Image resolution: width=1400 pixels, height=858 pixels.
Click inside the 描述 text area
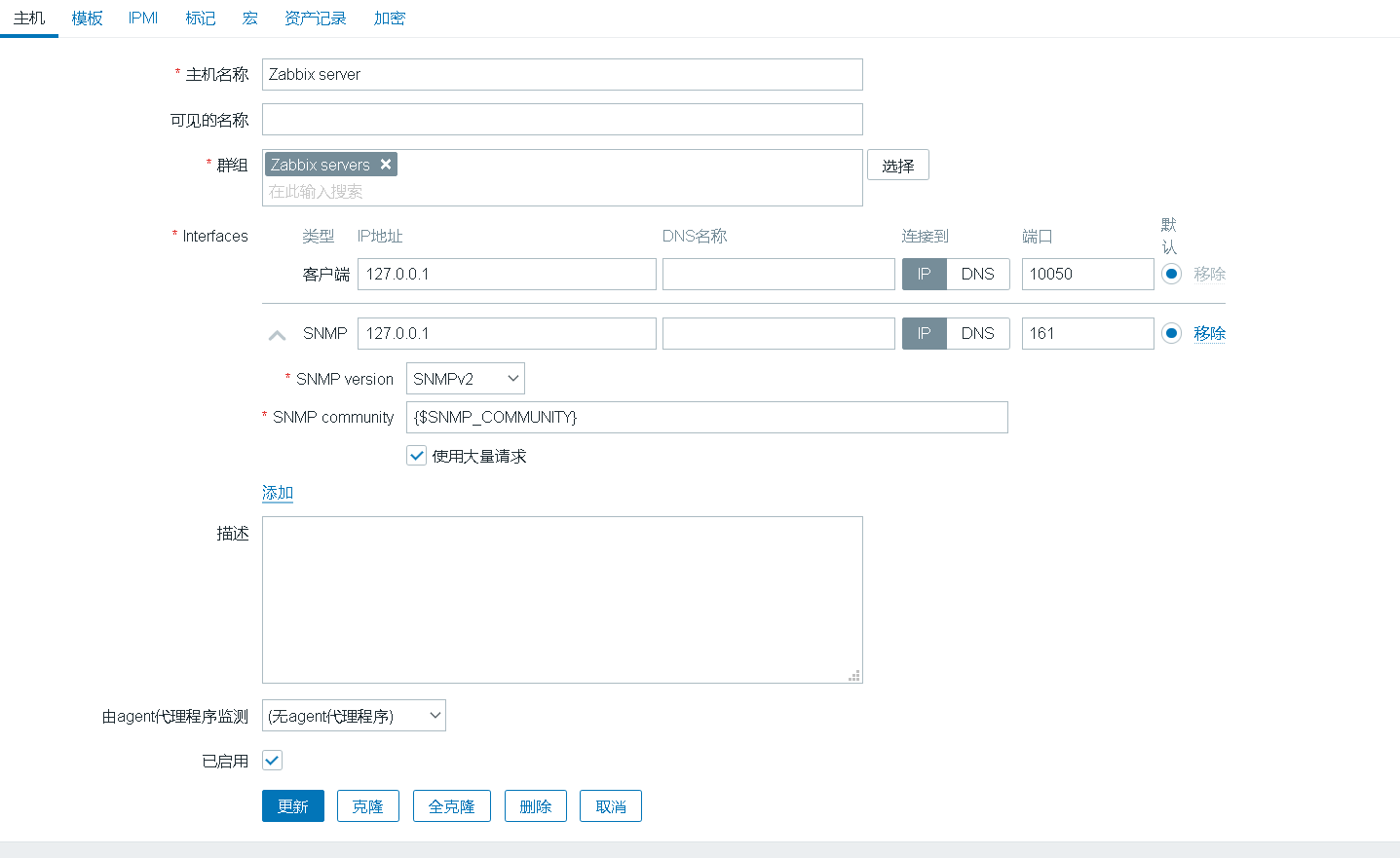pyautogui.click(x=562, y=600)
